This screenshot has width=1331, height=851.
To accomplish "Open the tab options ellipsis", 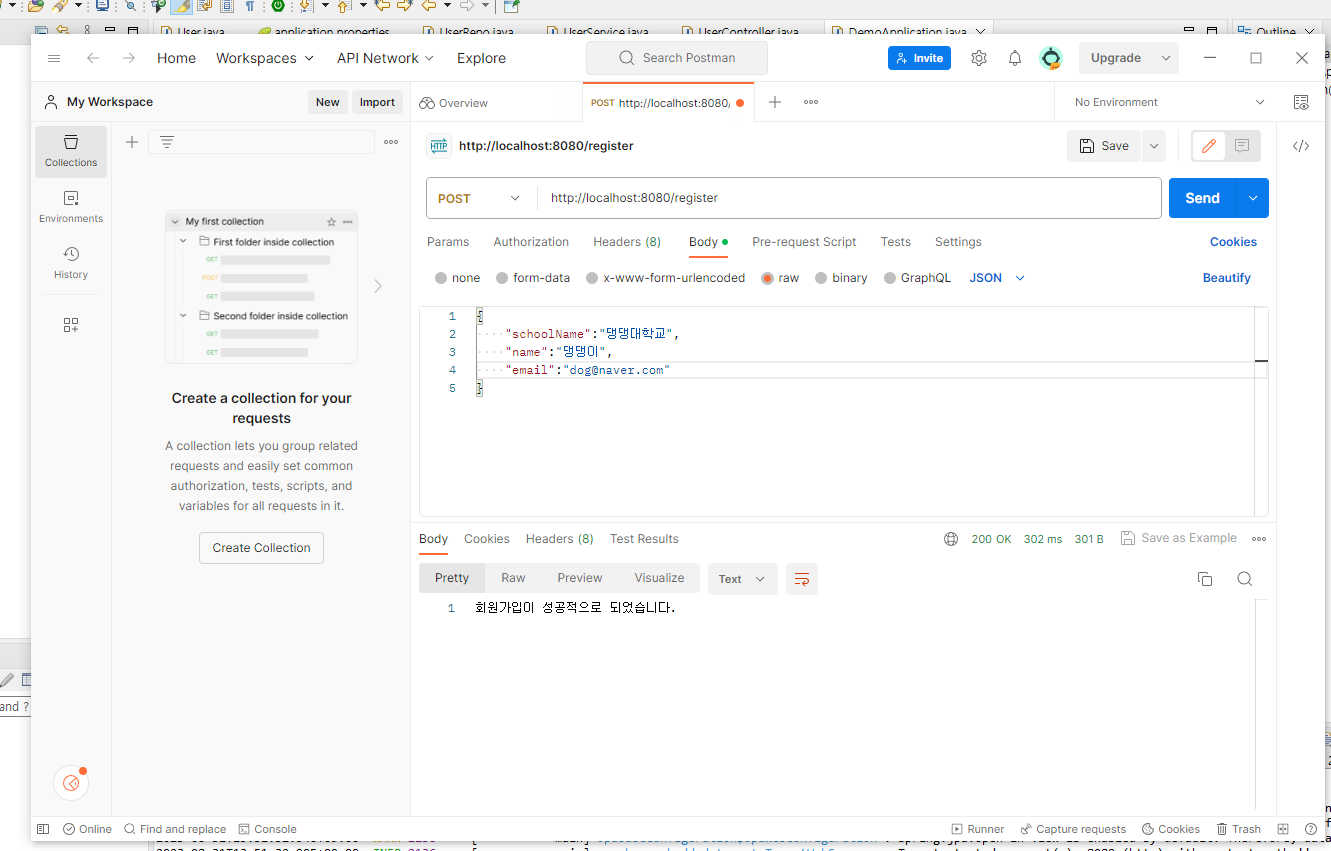I will (811, 102).
